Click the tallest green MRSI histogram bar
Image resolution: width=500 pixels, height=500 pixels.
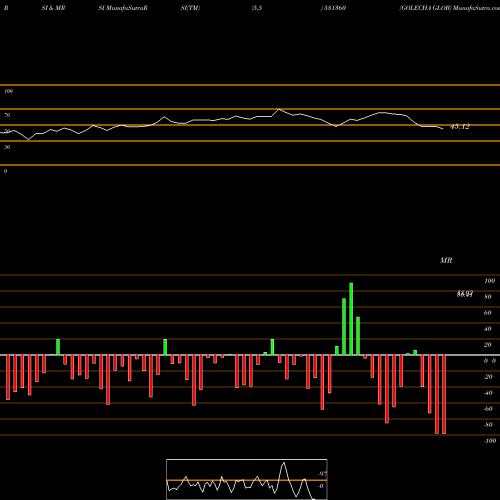351,319
